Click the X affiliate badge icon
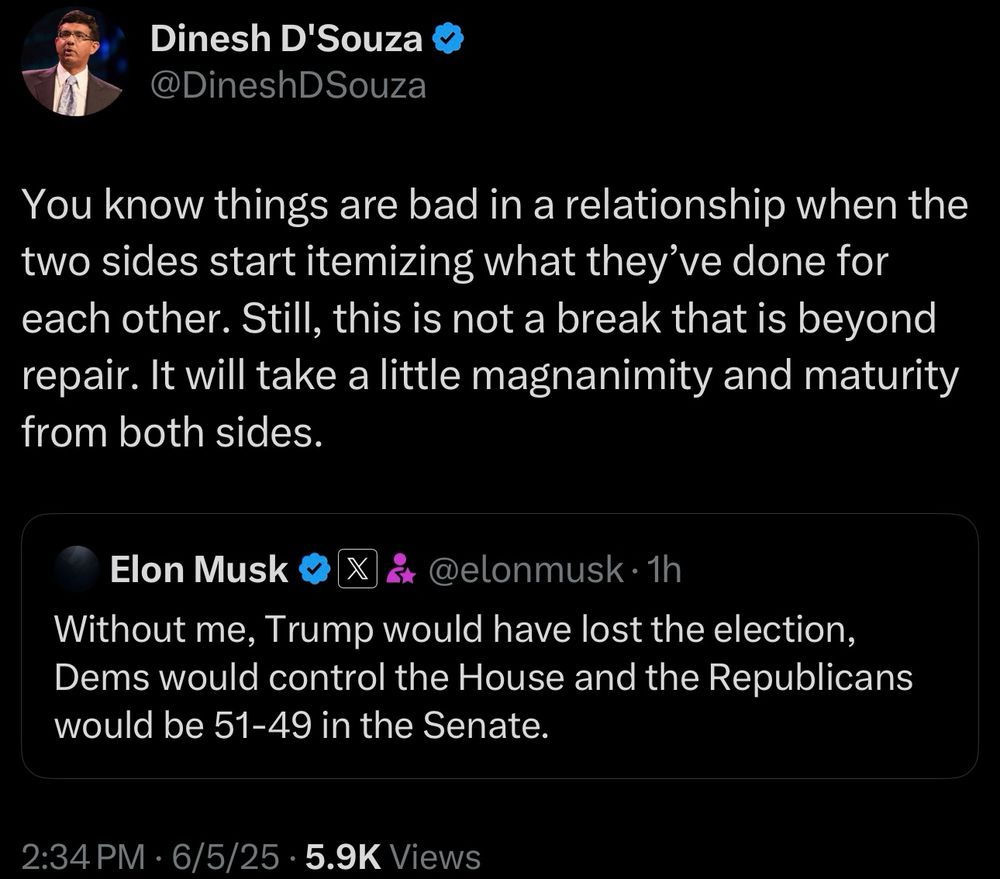 pos(357,568)
